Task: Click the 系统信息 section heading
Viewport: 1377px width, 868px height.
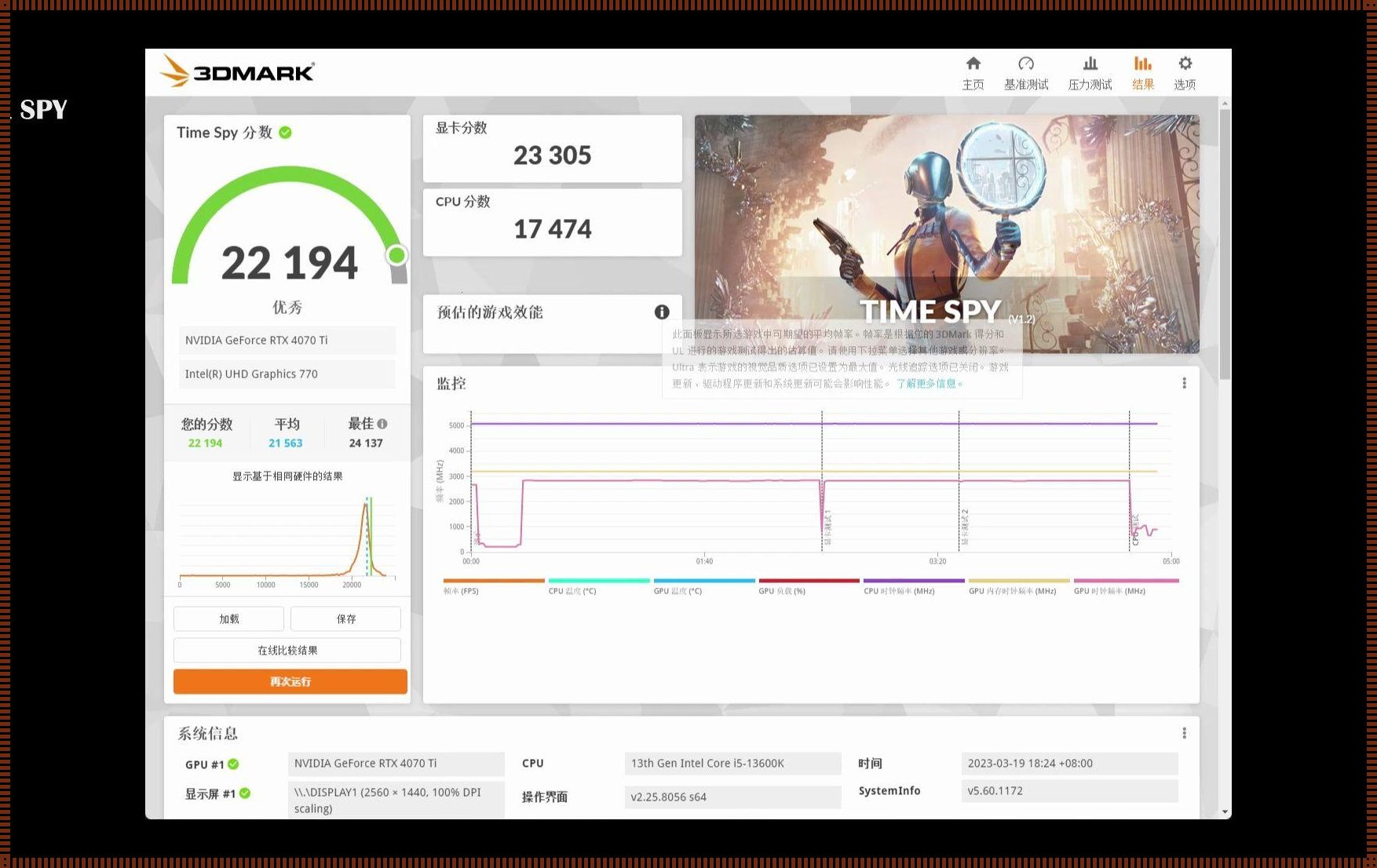Action: pyautogui.click(x=208, y=733)
